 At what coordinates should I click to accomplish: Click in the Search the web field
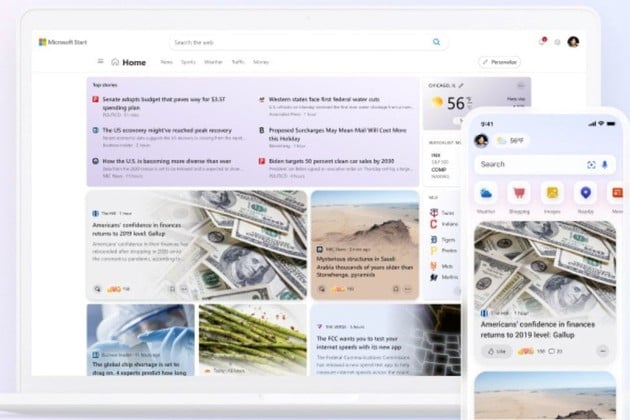point(300,42)
